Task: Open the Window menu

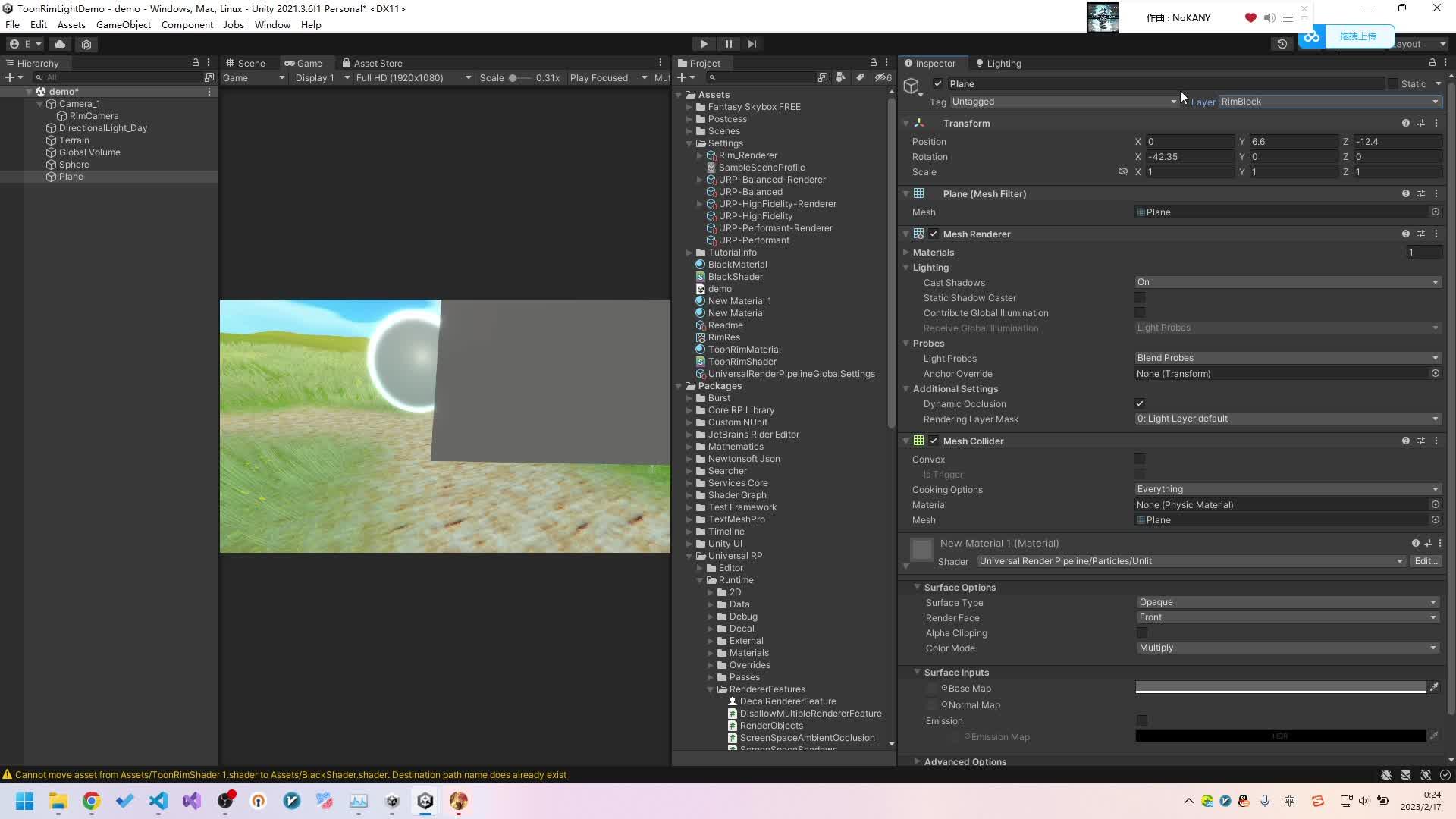Action: tap(271, 24)
